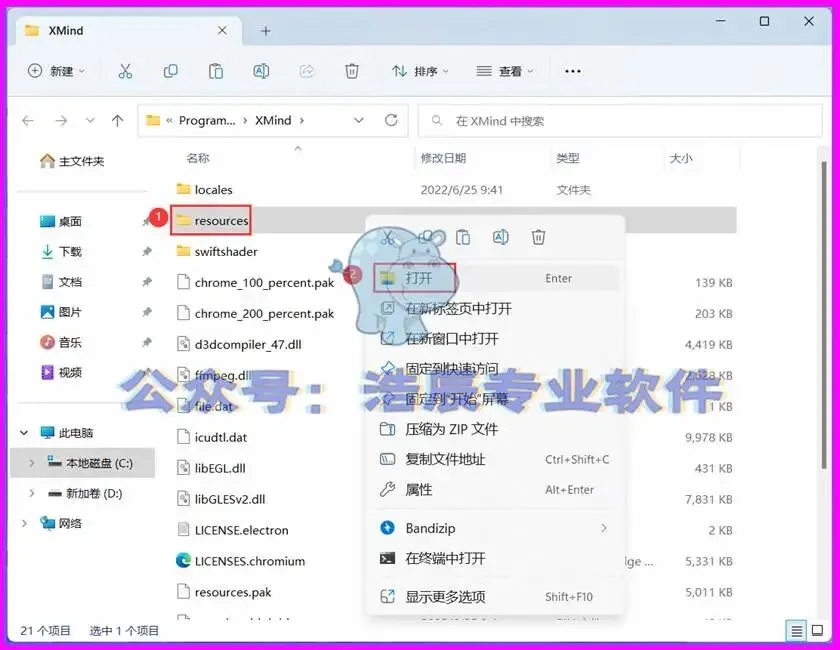The image size is (840, 650).
Task: Click the Copy icon in the toolbar
Action: pyautogui.click(x=170, y=71)
